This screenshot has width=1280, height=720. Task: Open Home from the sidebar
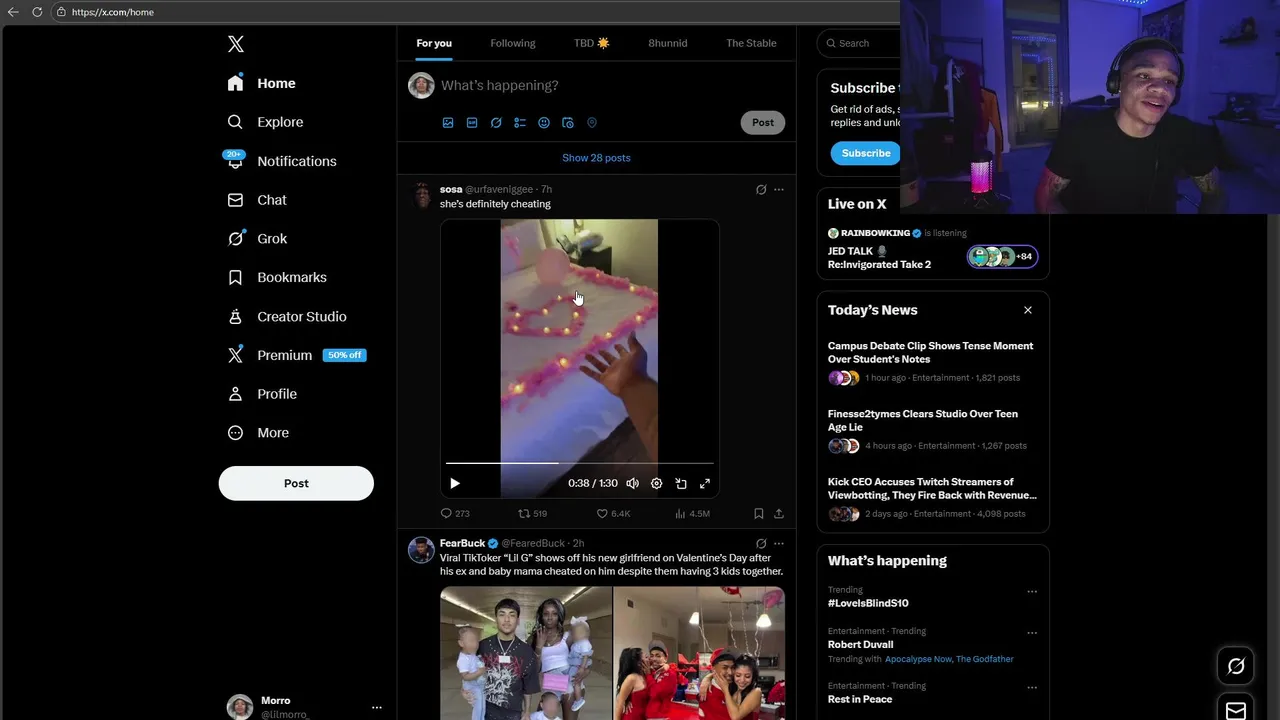pos(262,83)
